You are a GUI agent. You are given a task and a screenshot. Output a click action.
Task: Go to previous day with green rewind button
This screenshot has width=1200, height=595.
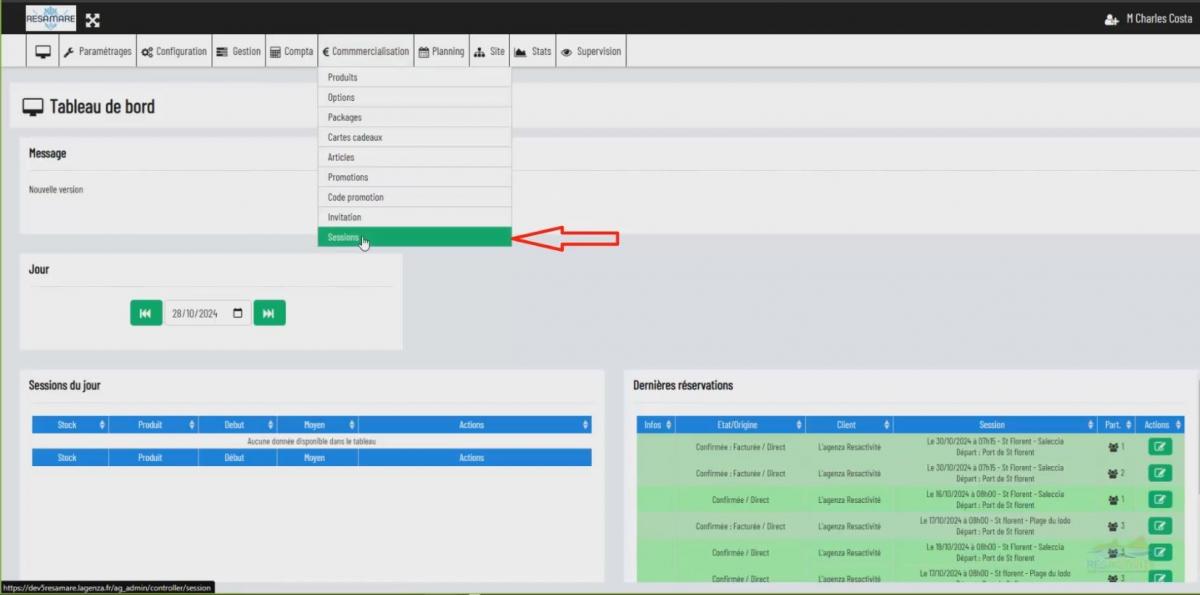(x=145, y=313)
